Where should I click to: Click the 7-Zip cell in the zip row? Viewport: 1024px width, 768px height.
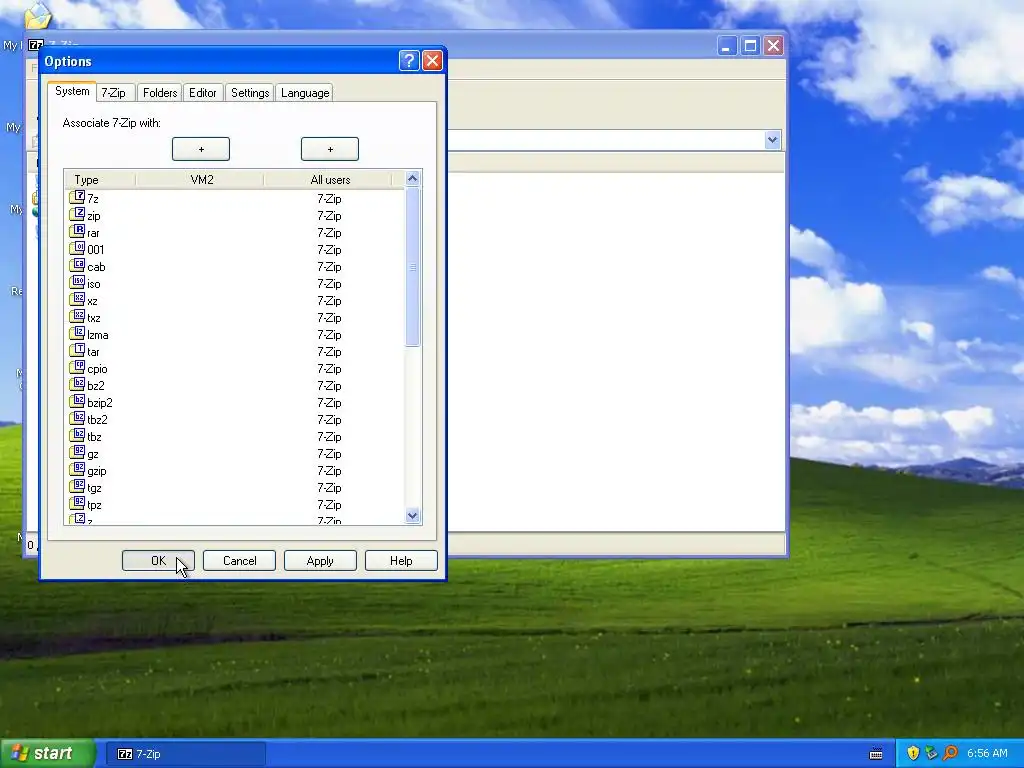pyautogui.click(x=329, y=216)
